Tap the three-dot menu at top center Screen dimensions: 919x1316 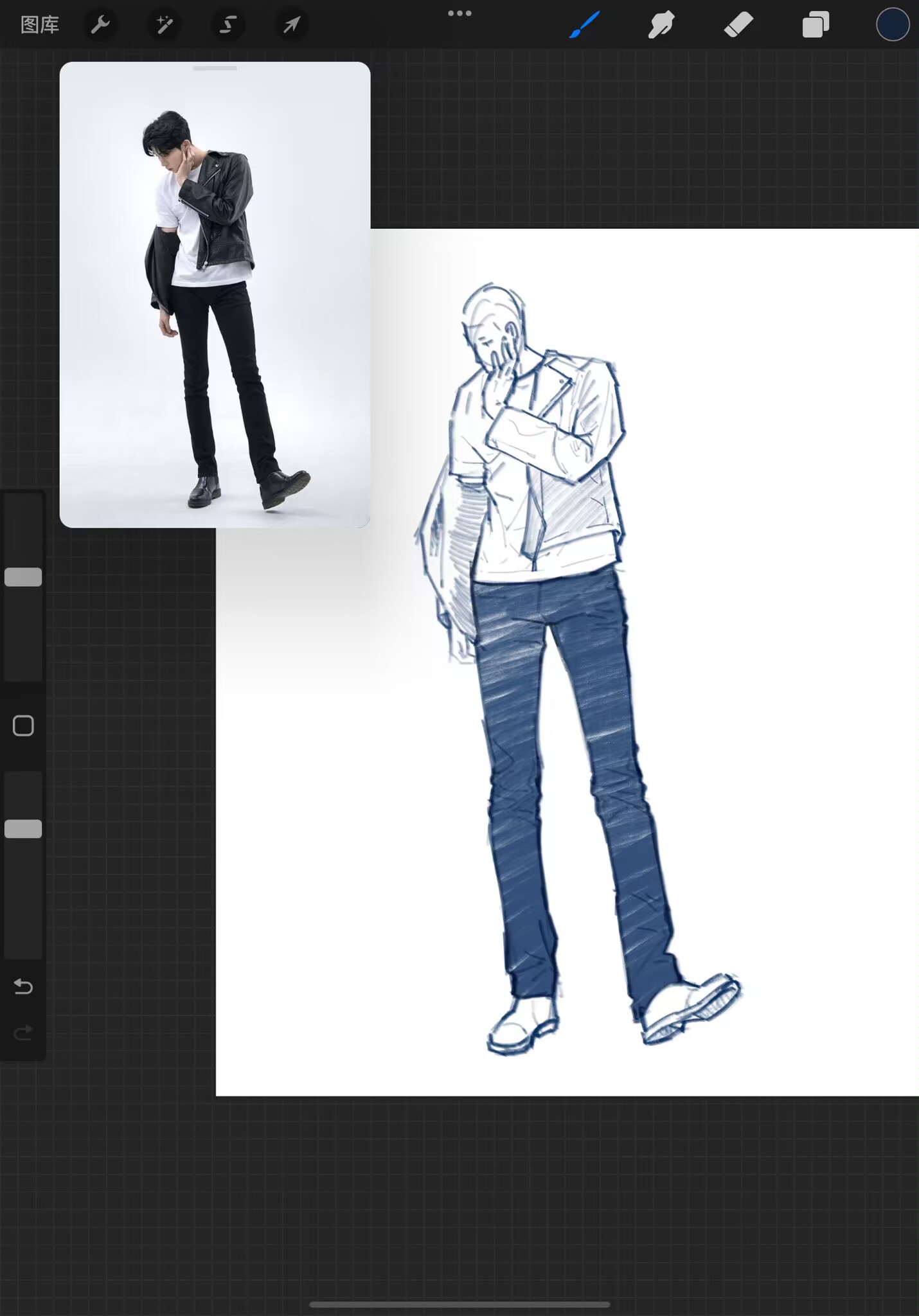[459, 13]
